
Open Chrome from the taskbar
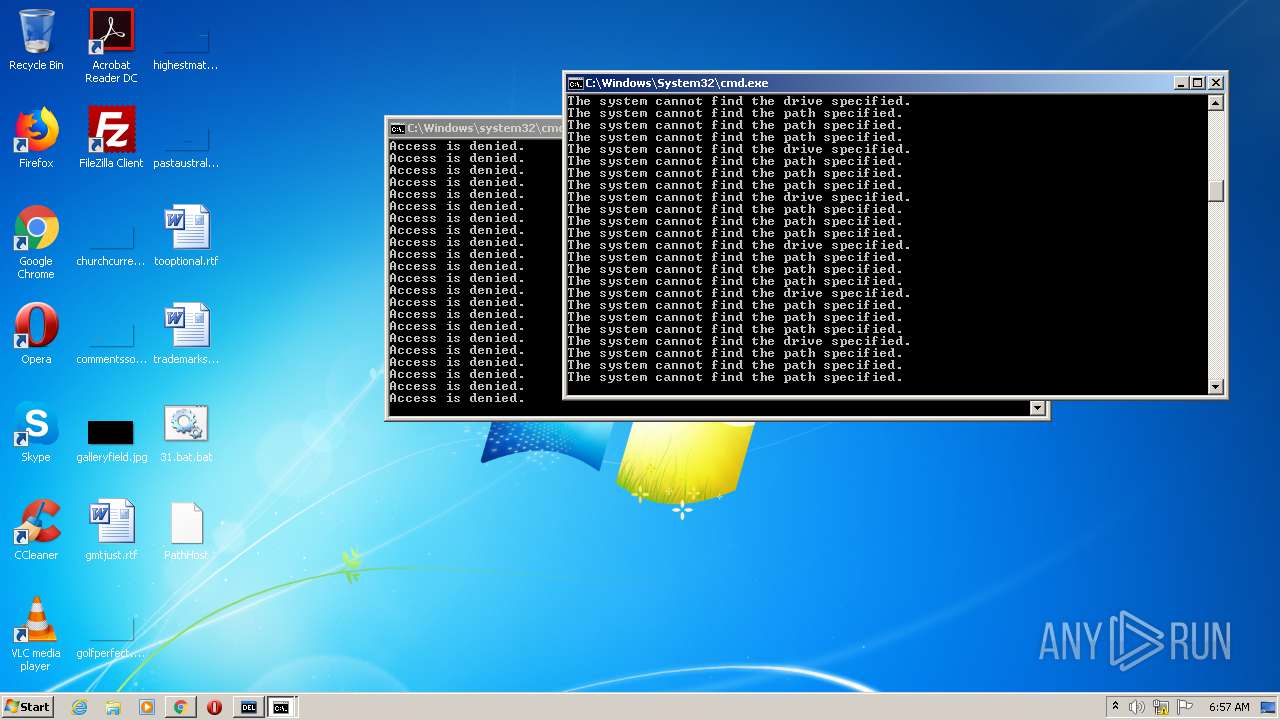tap(180, 707)
